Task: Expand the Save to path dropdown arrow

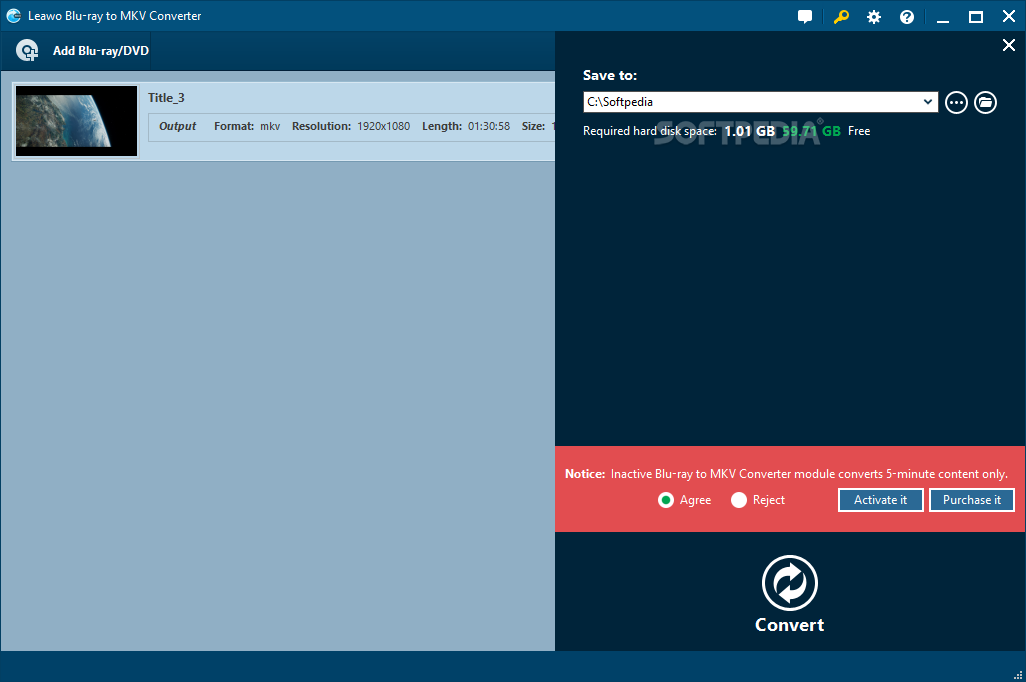Action: pyautogui.click(x=927, y=101)
